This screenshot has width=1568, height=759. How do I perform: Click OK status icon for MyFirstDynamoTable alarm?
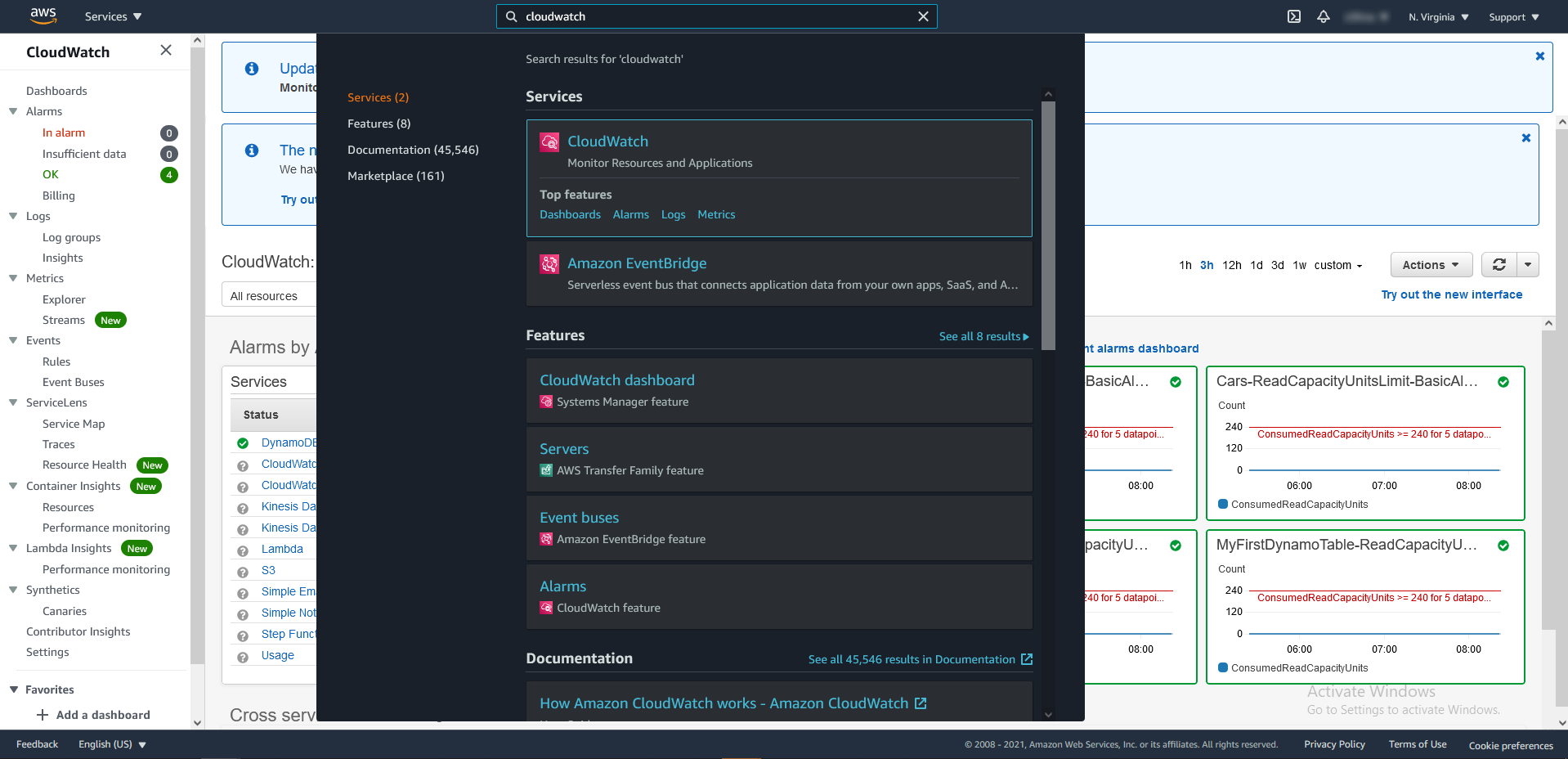click(x=1503, y=546)
